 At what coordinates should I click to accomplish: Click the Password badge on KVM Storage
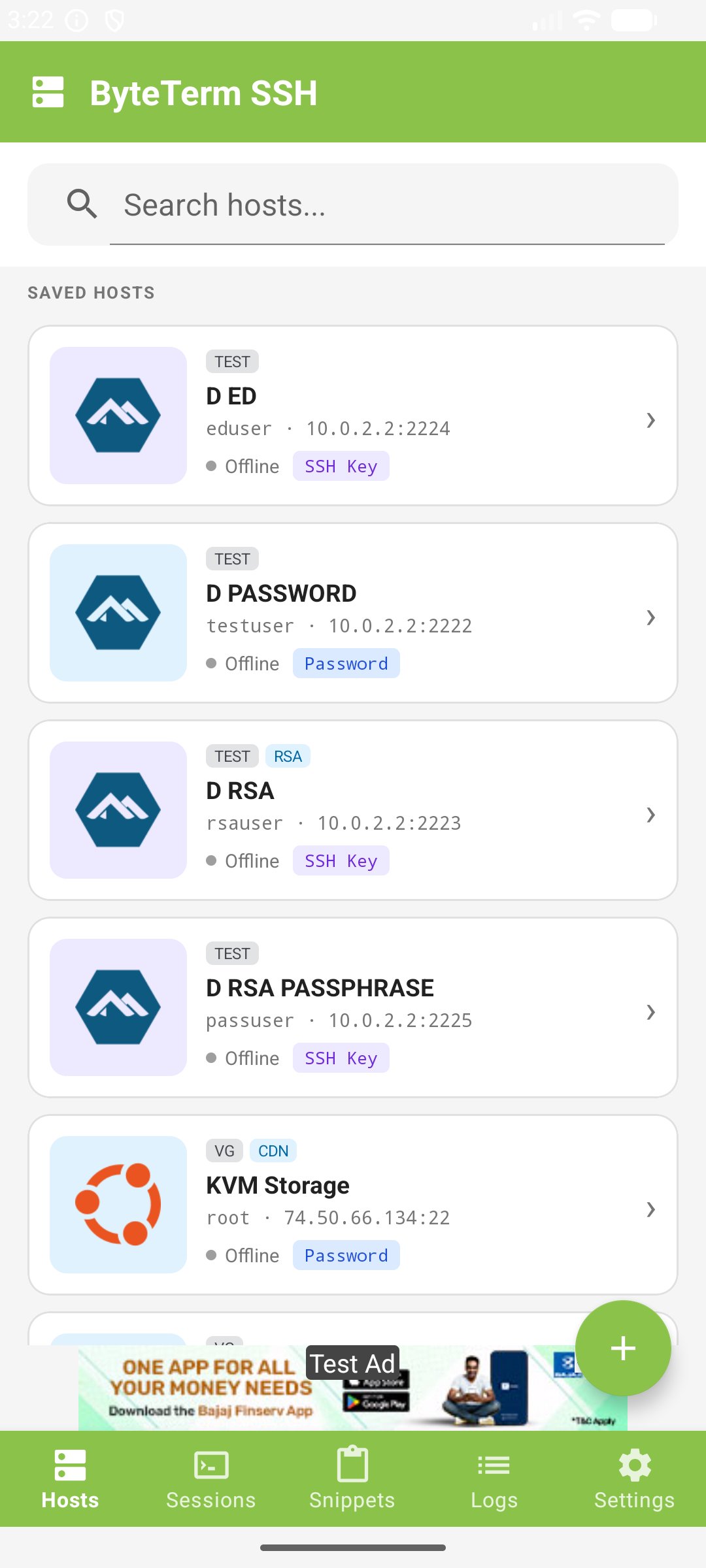(x=346, y=1255)
